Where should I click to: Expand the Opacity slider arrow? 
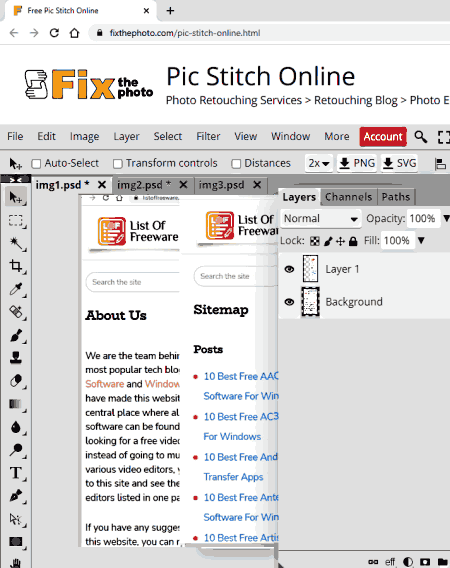tap(446, 218)
